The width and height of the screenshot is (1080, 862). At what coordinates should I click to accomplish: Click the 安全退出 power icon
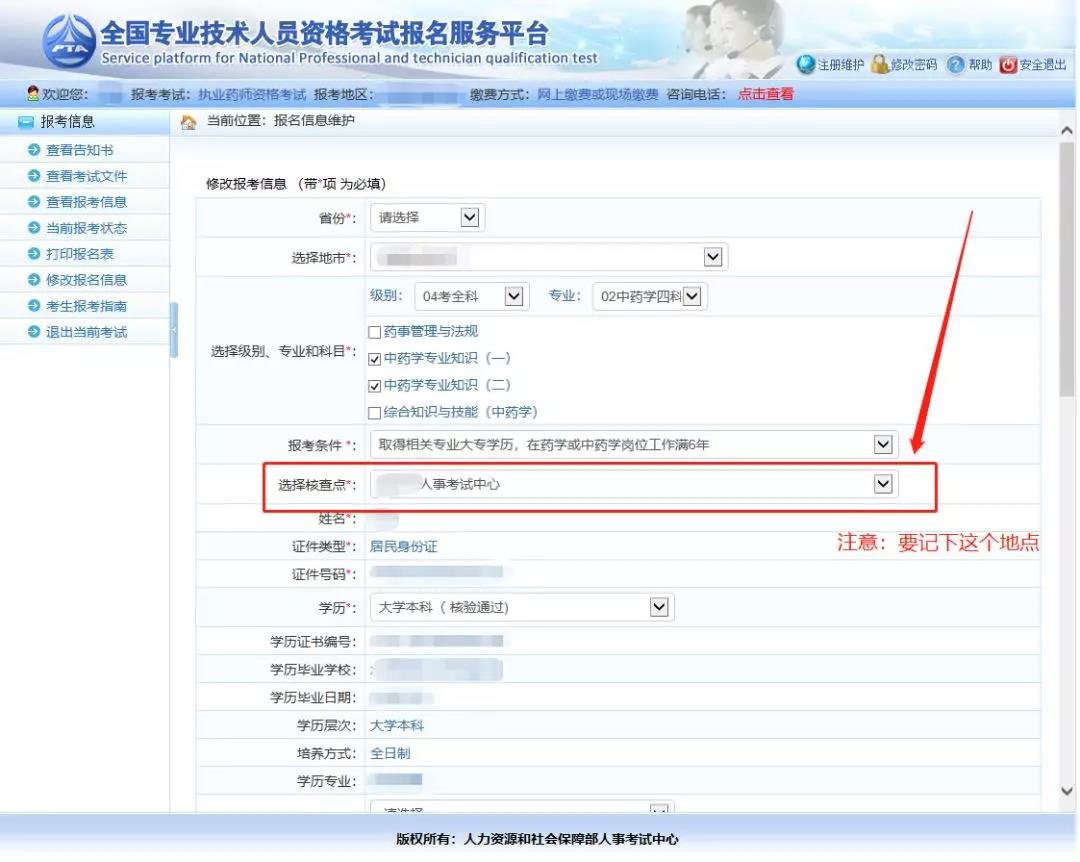point(1008,65)
